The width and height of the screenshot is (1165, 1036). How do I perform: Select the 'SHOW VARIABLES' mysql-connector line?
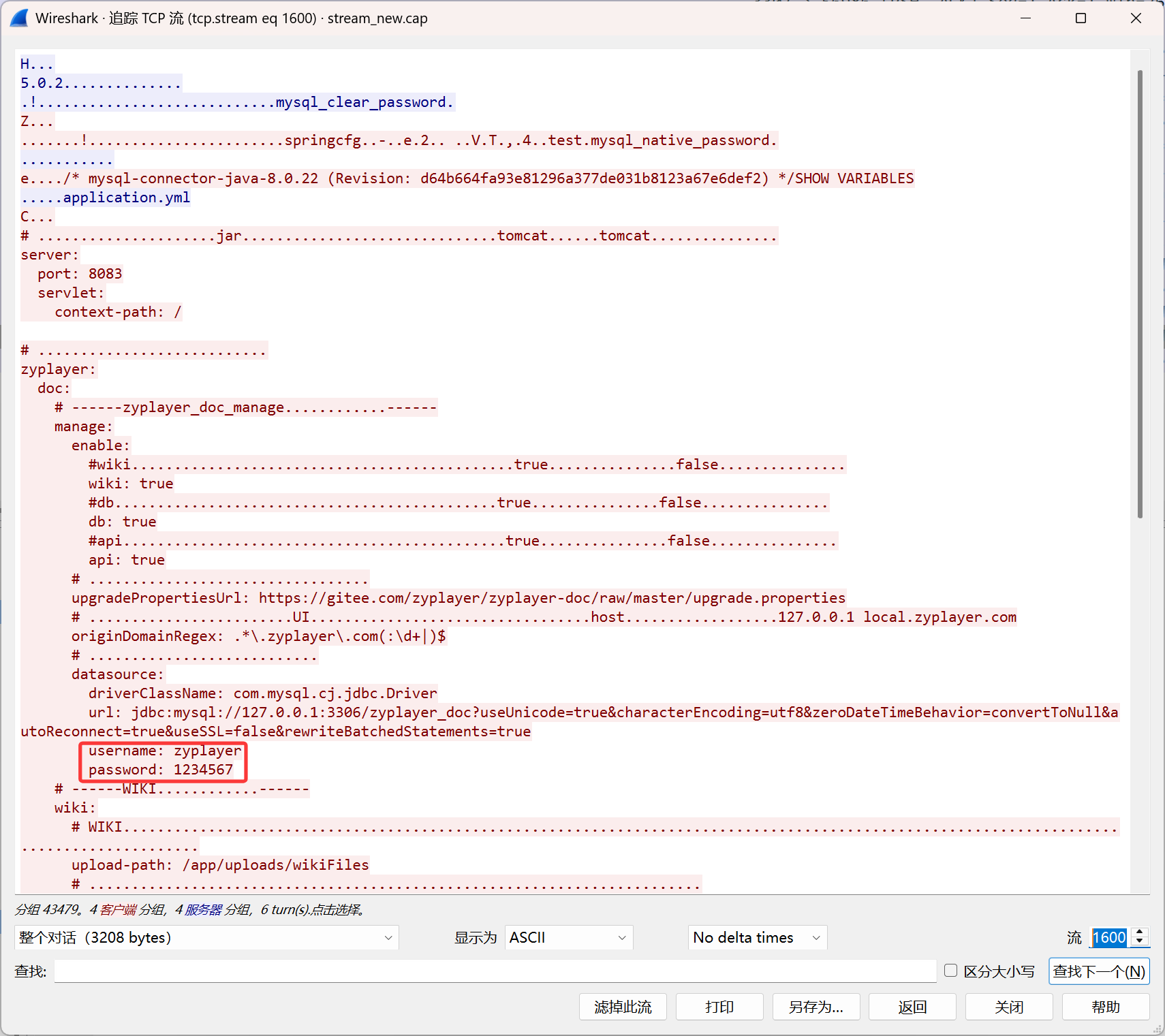pyautogui.click(x=467, y=178)
